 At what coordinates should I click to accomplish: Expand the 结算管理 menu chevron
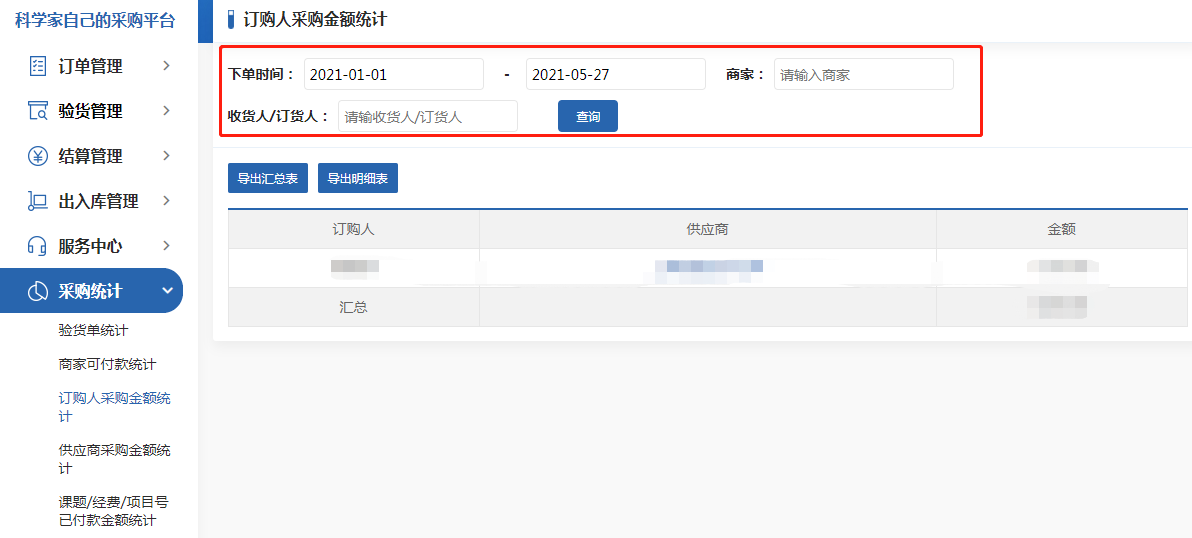pos(166,156)
